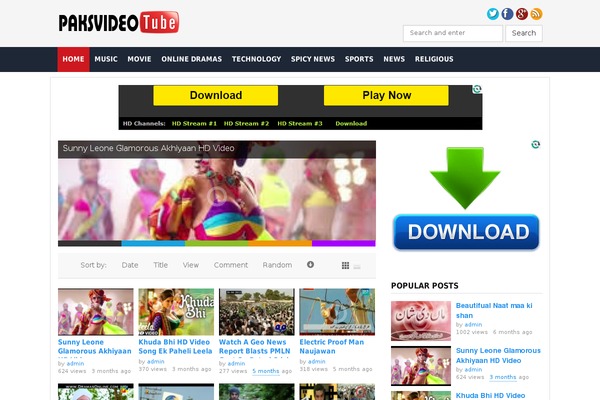Viewport: 600px width, 400px height.
Task: Open the Online Dramas menu
Action: [191, 59]
